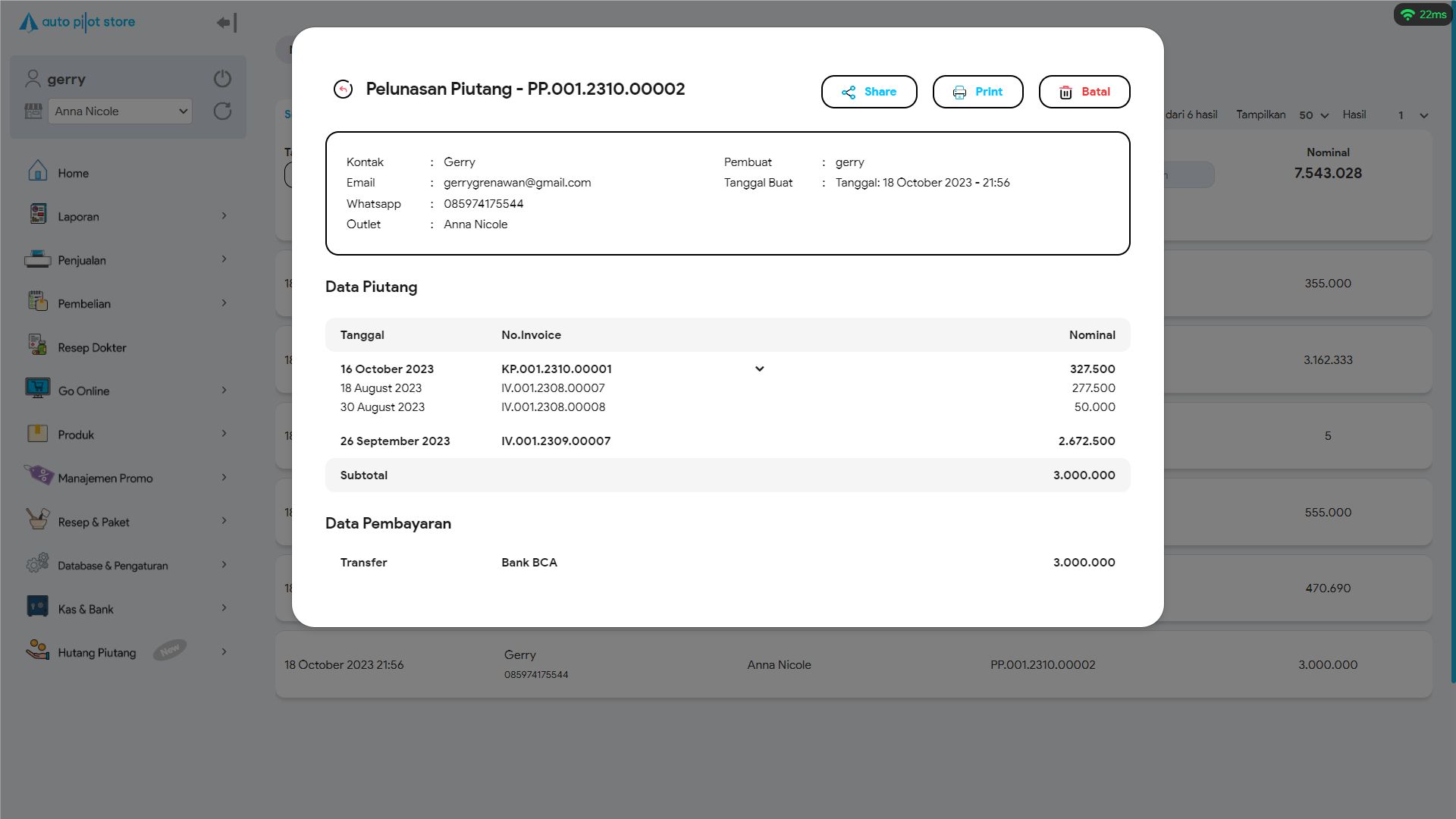Click the Share button

pyautogui.click(x=868, y=92)
